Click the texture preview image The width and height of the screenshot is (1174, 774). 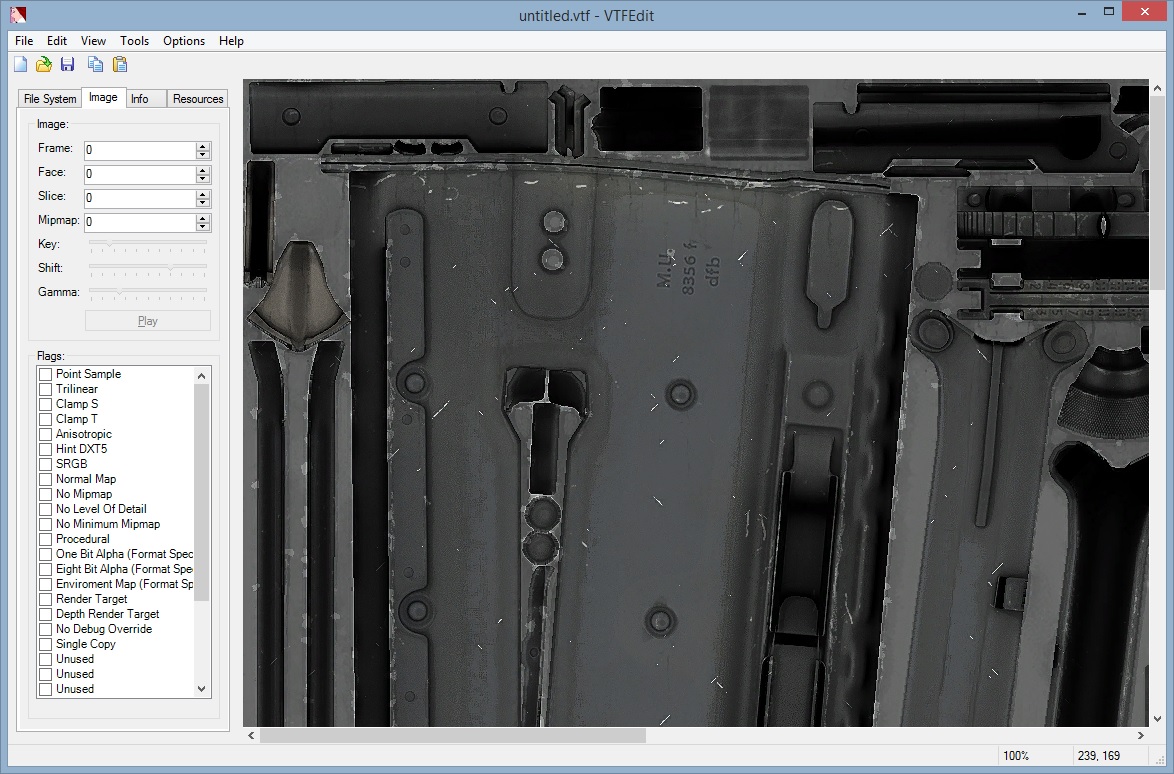(x=696, y=403)
